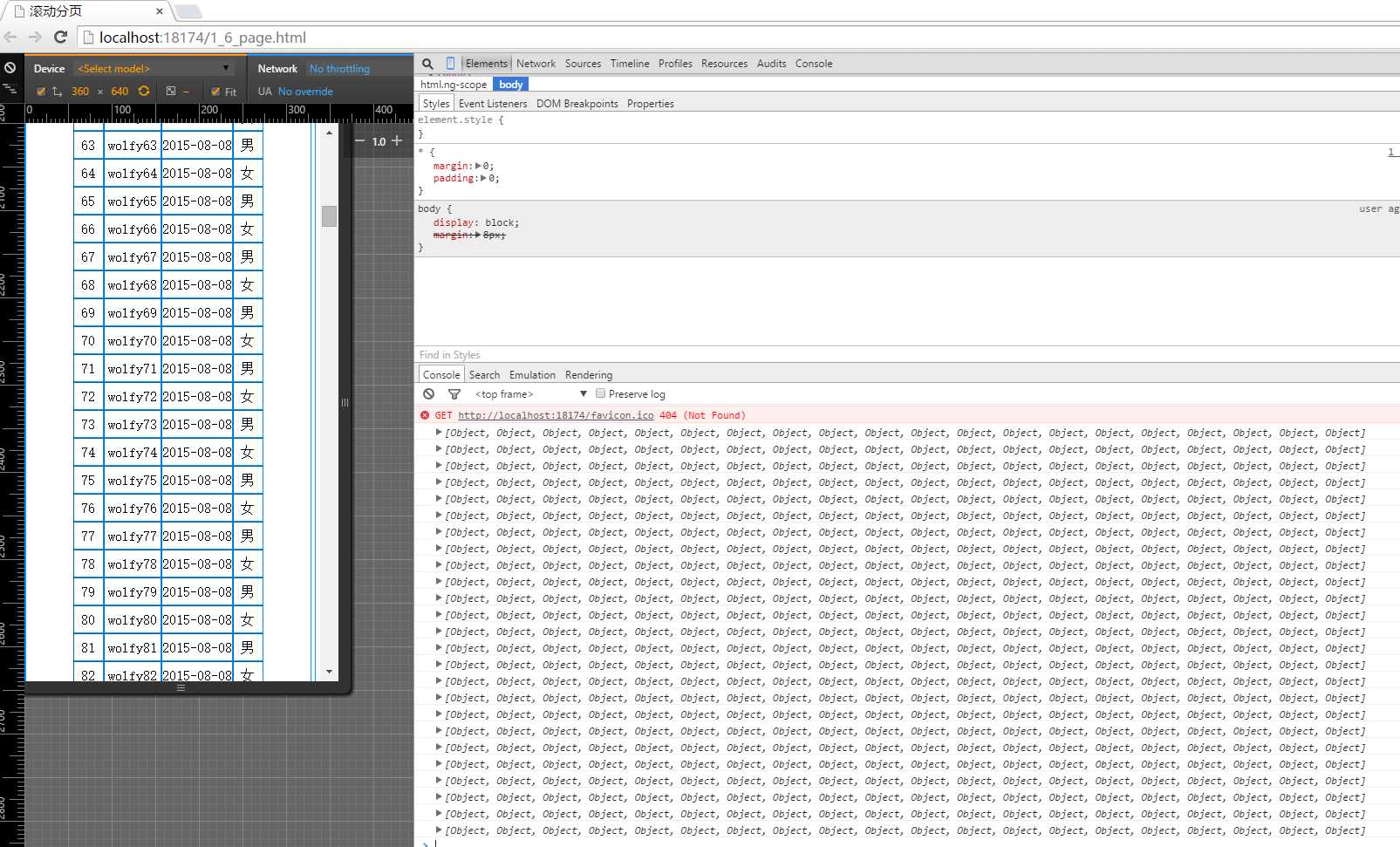
Task: Toggle device mode phone icon
Action: coord(450,64)
